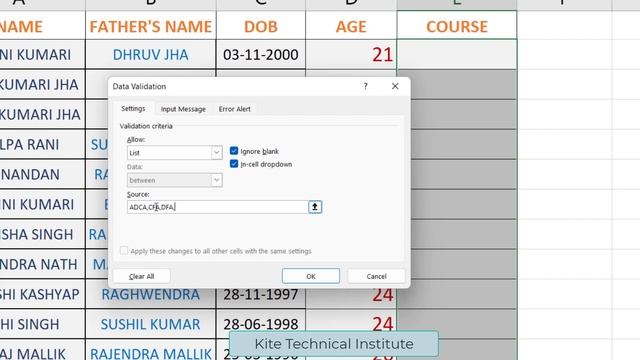Image resolution: width=640 pixels, height=360 pixels.
Task: Select the FATHER'S NAME header cell
Action: (151, 26)
